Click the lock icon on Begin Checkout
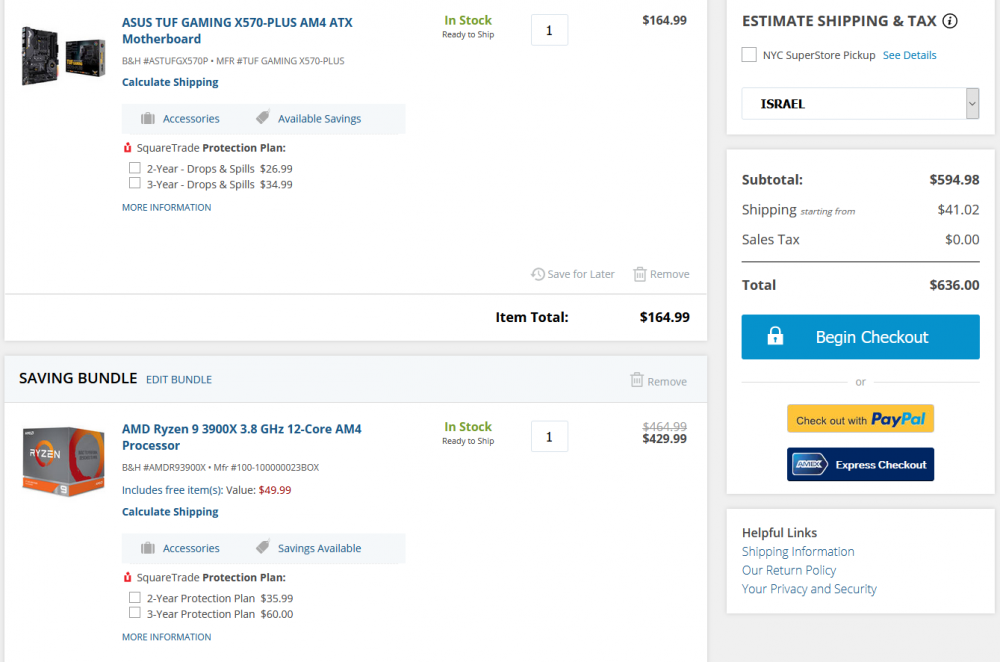This screenshot has width=1000, height=662. click(x=775, y=336)
